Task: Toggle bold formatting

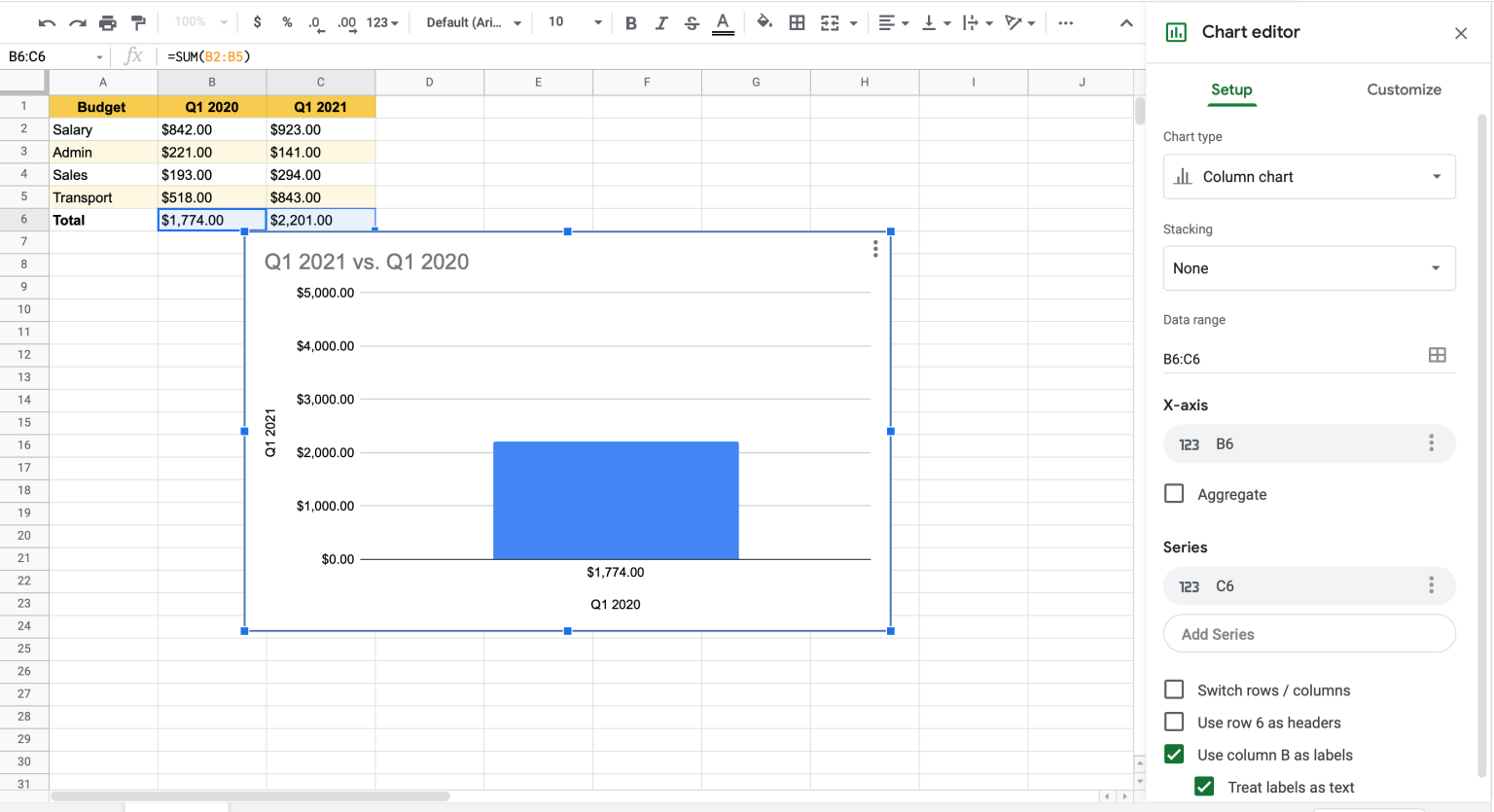Action: (631, 22)
